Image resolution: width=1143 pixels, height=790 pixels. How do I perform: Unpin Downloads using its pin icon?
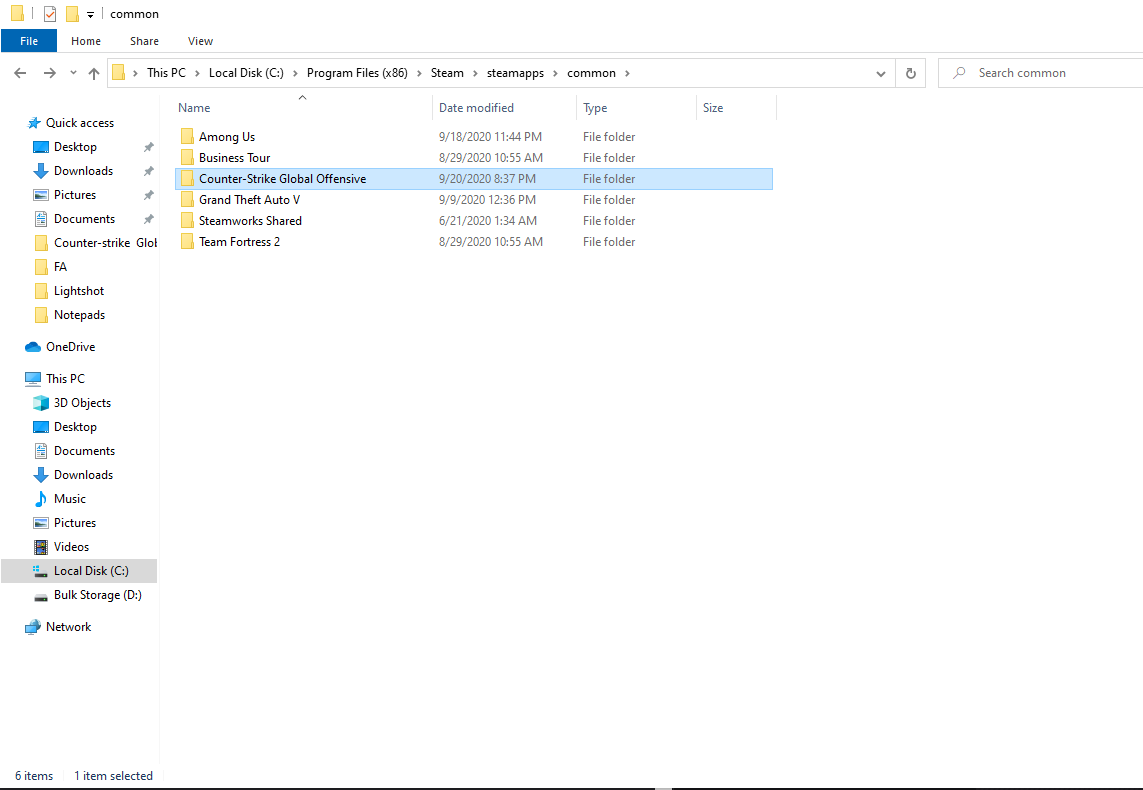point(148,171)
